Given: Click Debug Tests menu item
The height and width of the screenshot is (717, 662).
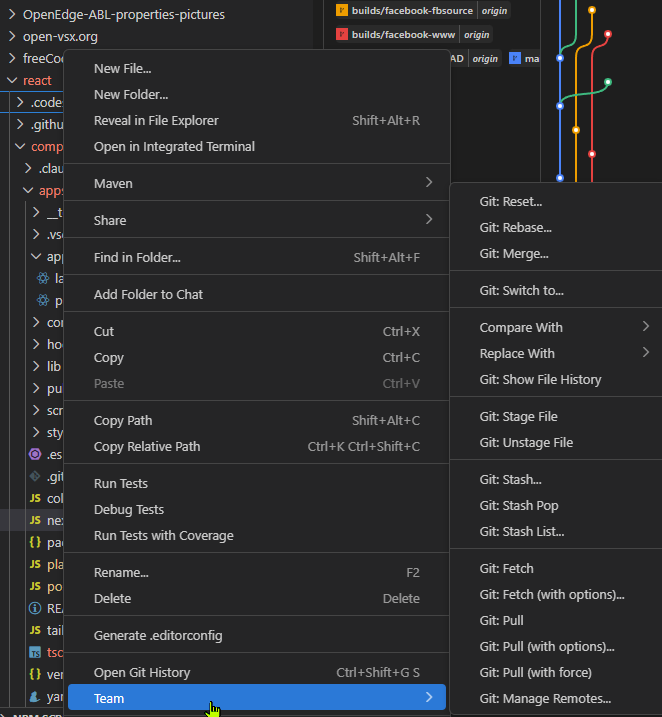Looking at the screenshot, I should [256, 510].
